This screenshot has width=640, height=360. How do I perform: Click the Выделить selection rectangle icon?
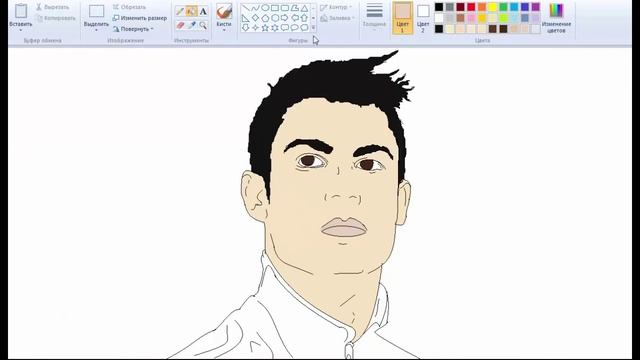[x=96, y=11]
